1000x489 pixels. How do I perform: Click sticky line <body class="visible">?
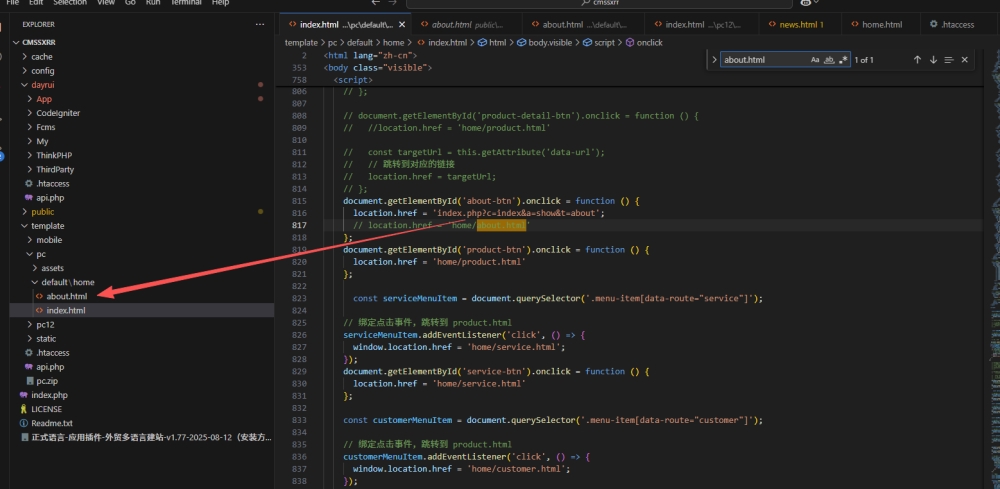380,68
